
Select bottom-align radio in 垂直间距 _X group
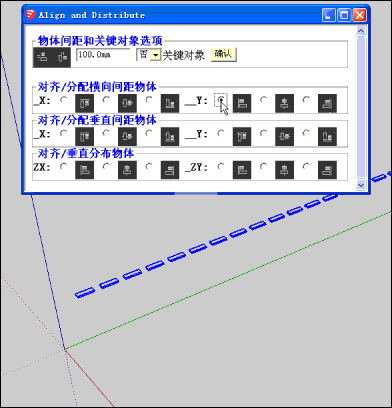[x=149, y=133]
